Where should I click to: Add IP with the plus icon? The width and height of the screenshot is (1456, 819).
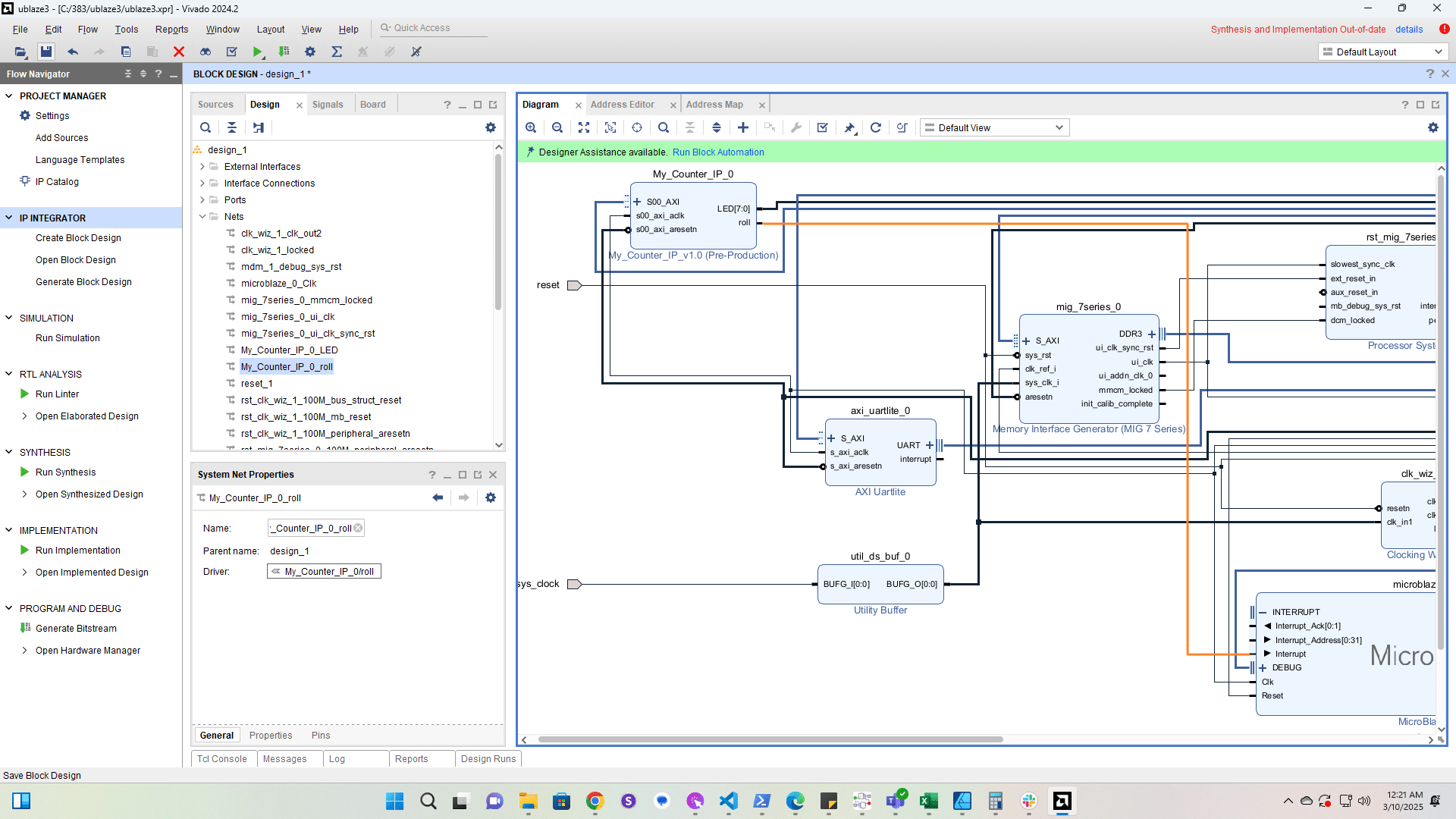[743, 127]
